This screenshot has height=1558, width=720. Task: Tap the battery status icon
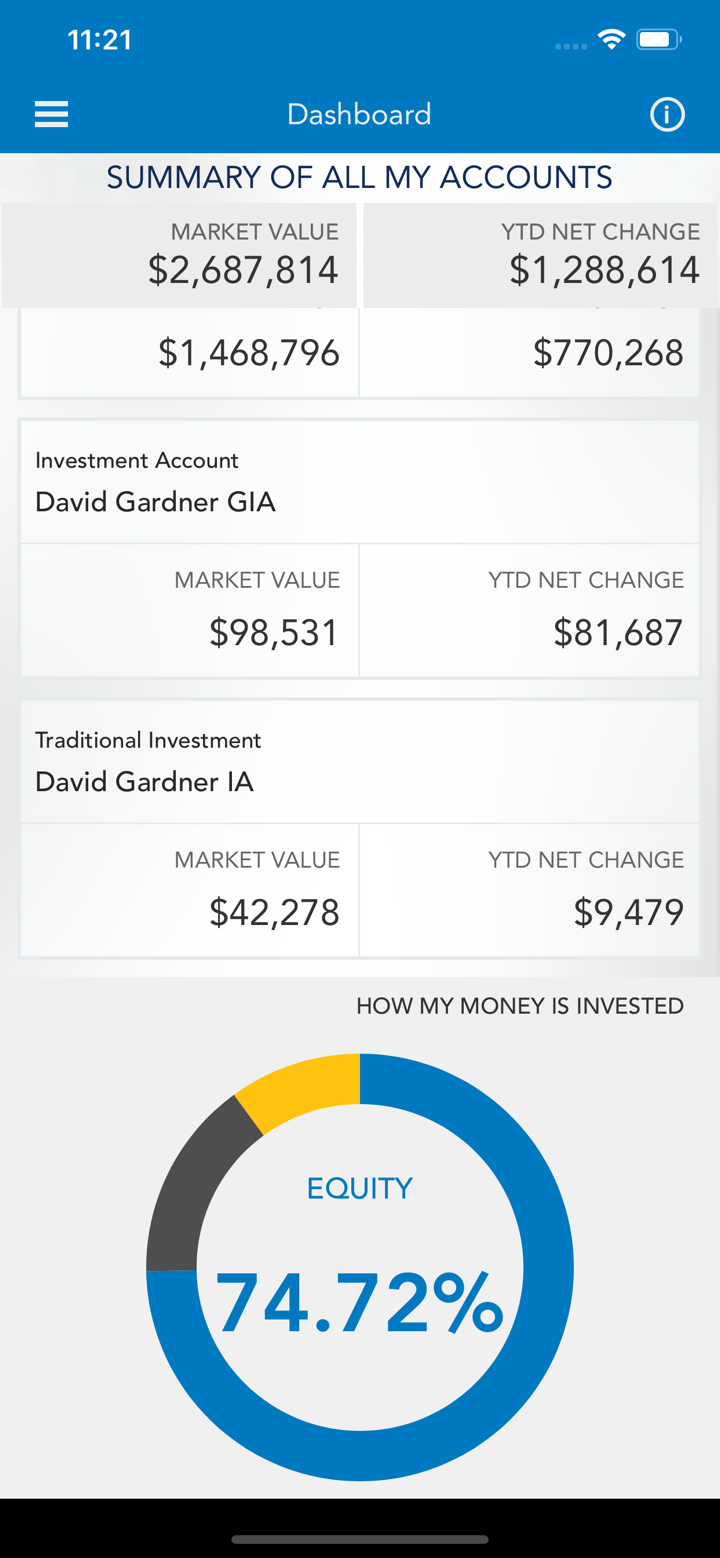(x=658, y=40)
